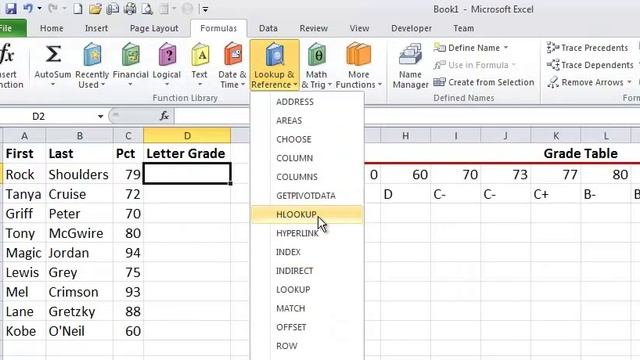Choose INDEX from the function menu
The height and width of the screenshot is (360, 640).
[307, 252]
